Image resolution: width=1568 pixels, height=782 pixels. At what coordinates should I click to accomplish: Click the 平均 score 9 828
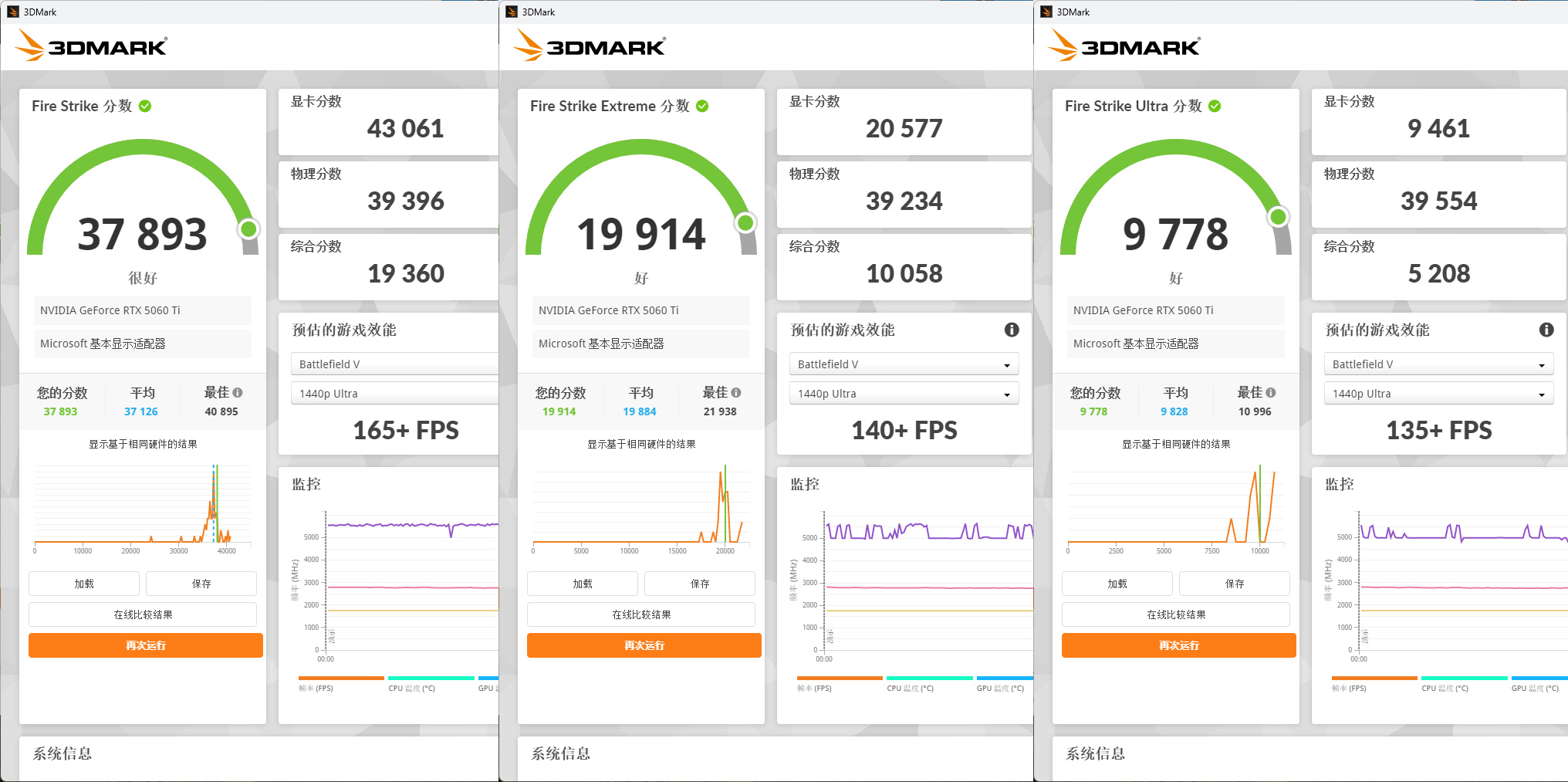pyautogui.click(x=1174, y=411)
